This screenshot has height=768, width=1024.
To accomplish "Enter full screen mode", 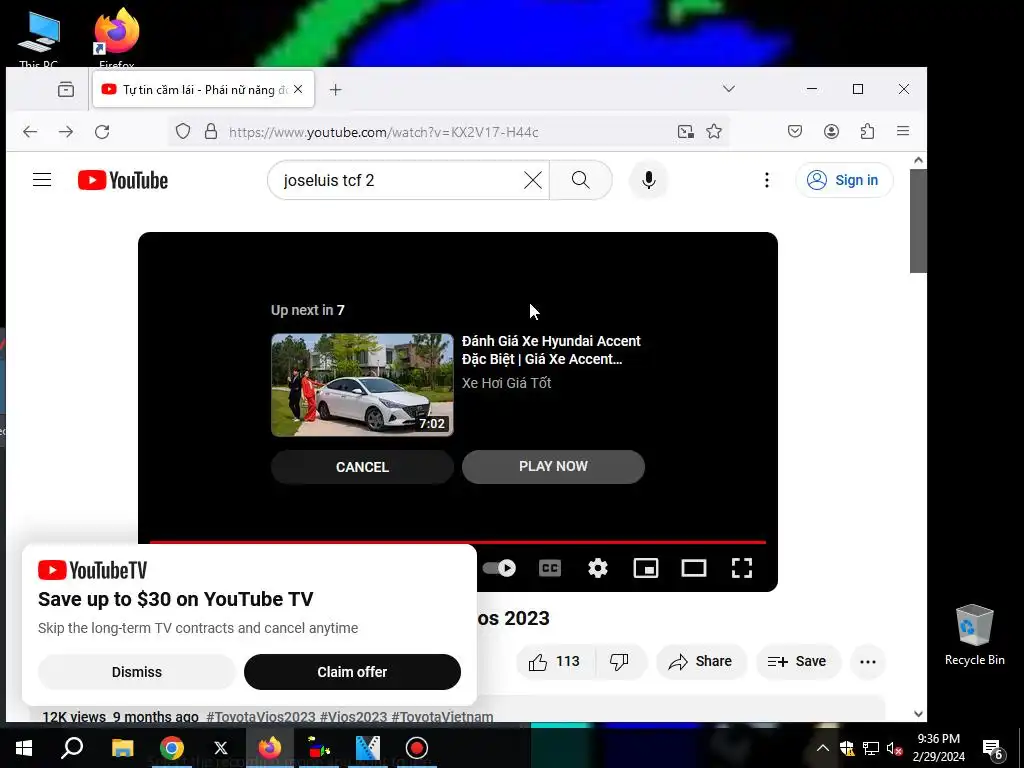I will (x=742, y=568).
